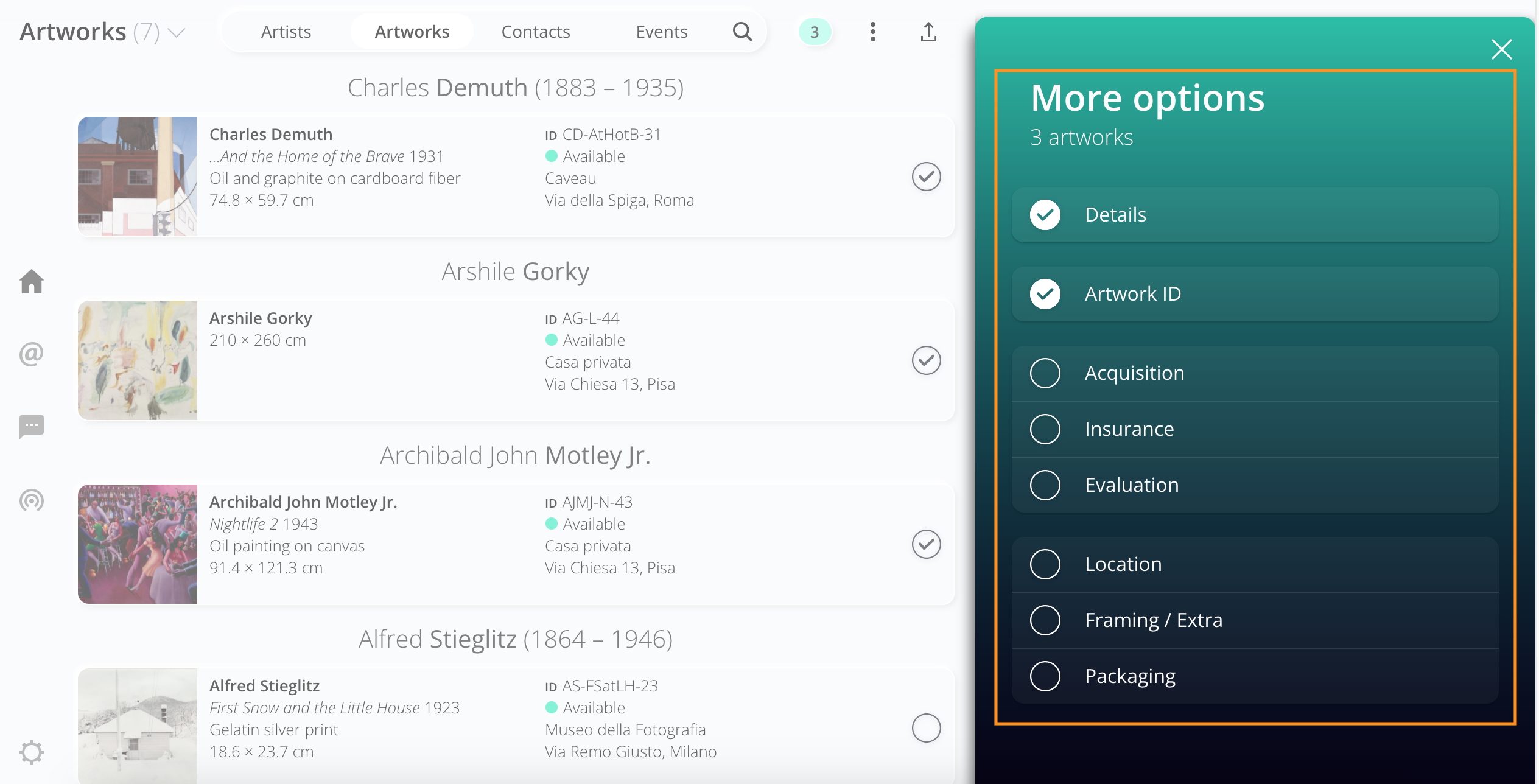Expand the Artworks (7) title dropdown

177,32
